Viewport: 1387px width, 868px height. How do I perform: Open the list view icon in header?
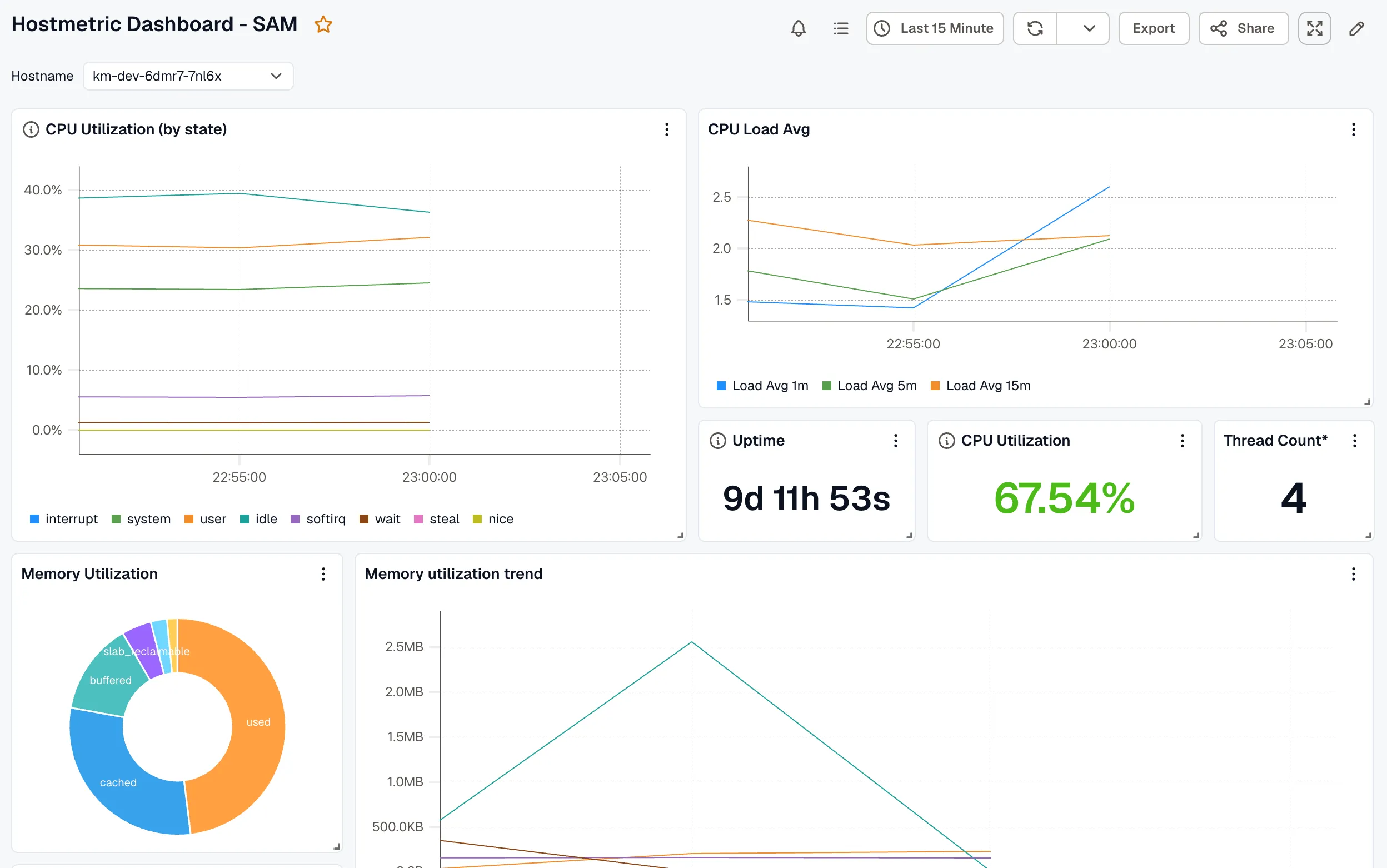pyautogui.click(x=840, y=28)
